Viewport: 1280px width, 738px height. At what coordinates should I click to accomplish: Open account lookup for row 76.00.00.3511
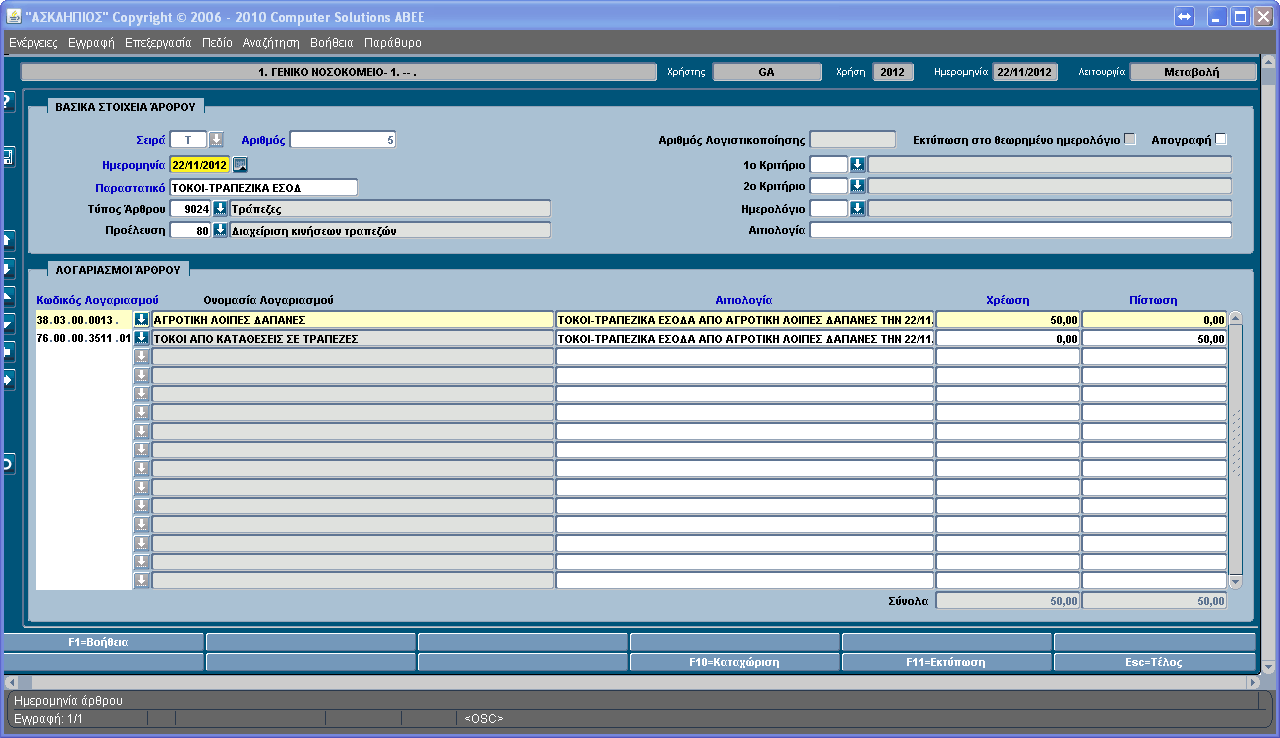pyautogui.click(x=142, y=338)
